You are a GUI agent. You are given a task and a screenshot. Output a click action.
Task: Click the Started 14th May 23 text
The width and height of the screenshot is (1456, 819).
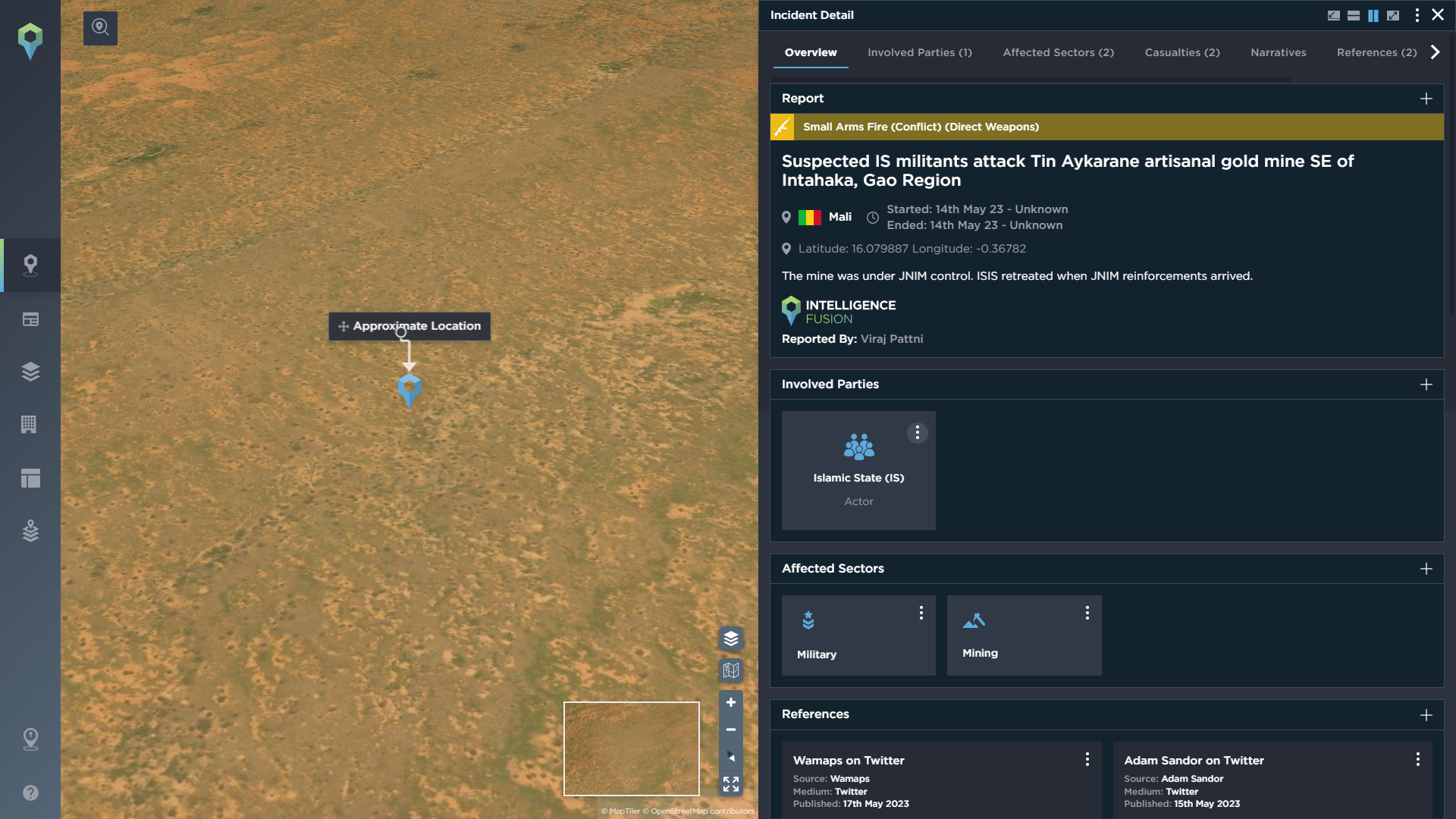[x=977, y=209]
